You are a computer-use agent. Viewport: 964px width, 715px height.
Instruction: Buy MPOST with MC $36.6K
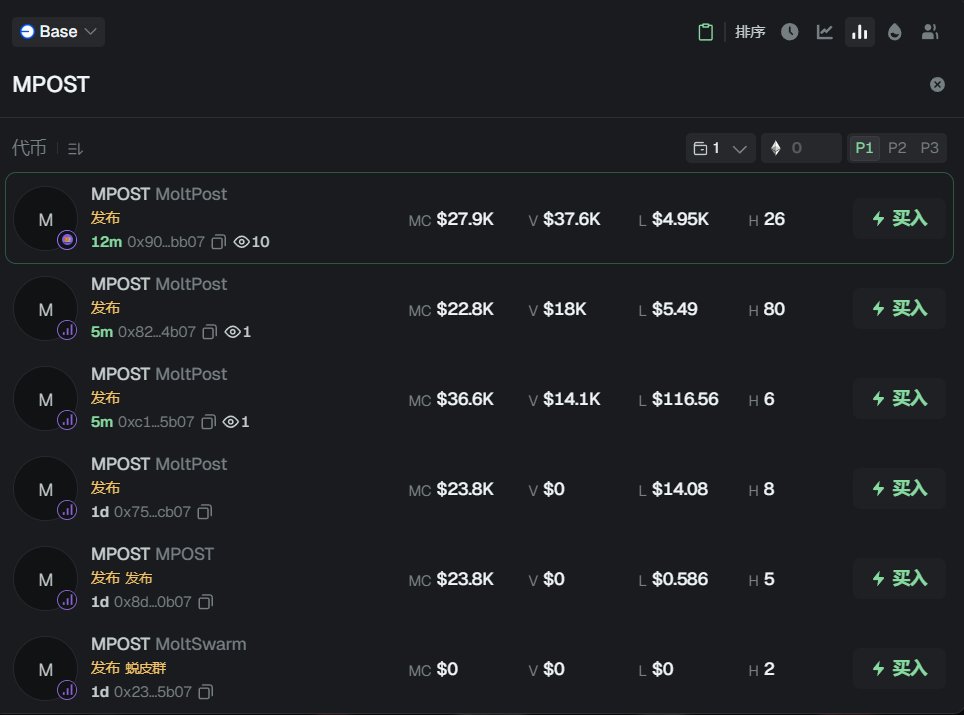[x=899, y=398]
